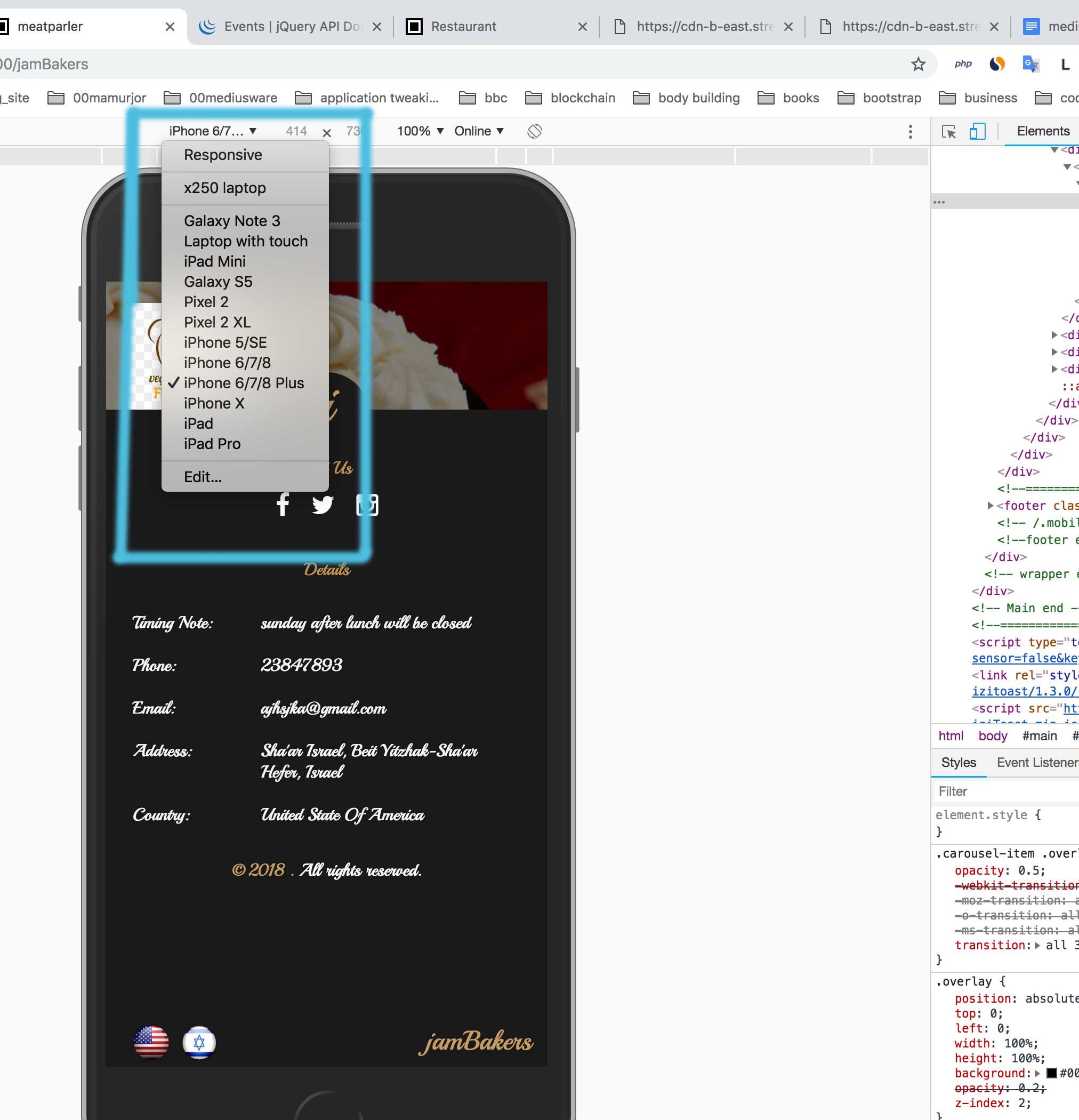Open the 00mediusware bookmarks folder

[221, 98]
